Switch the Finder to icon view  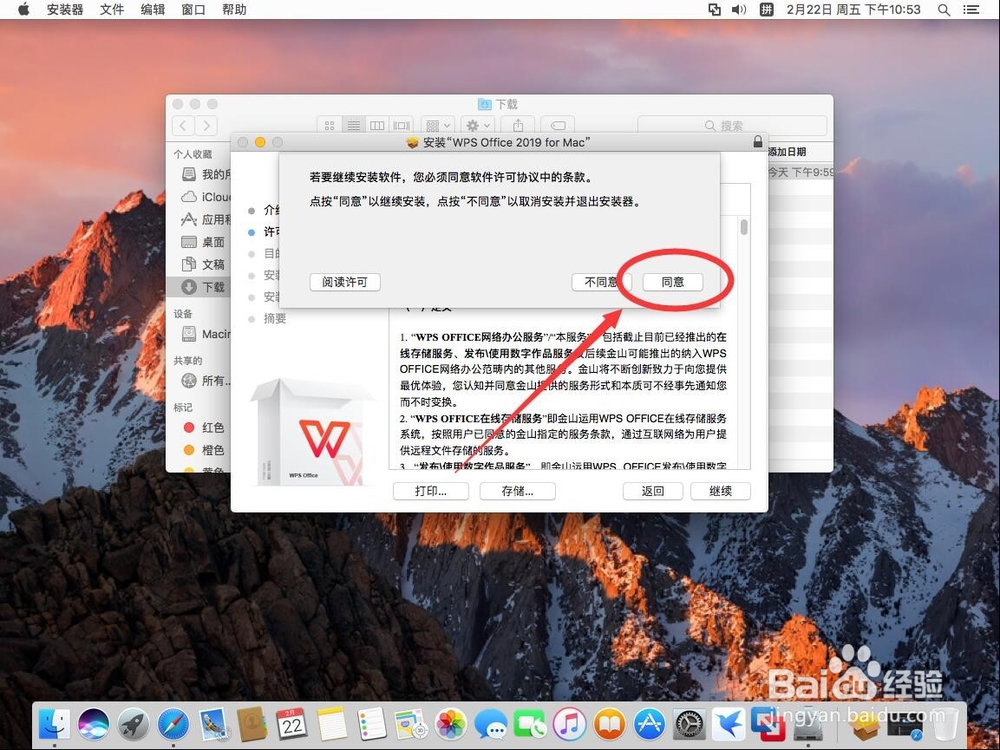pyautogui.click(x=330, y=126)
